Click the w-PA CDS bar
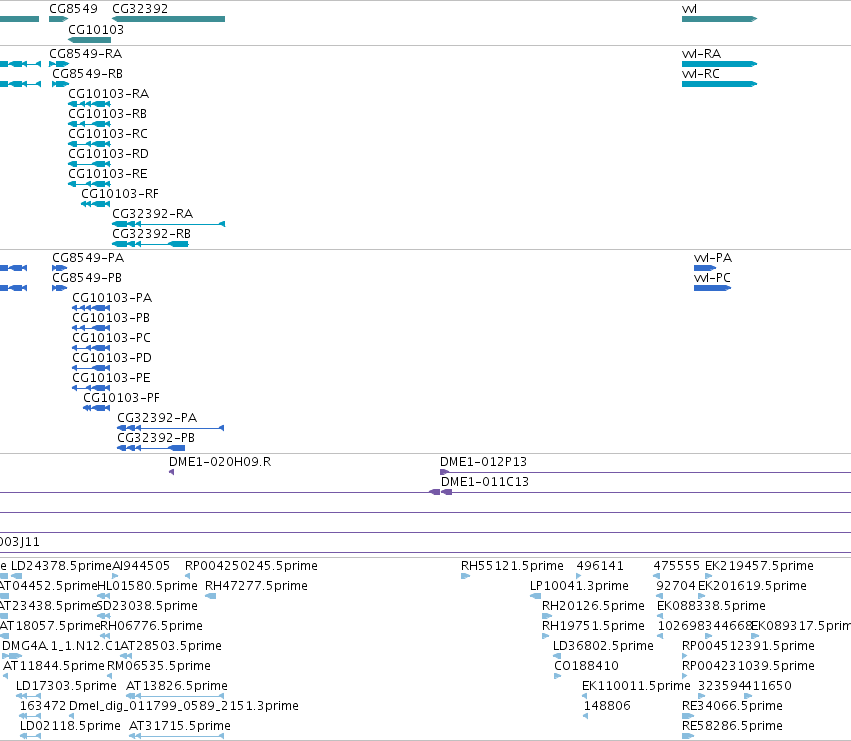This screenshot has width=851, height=741. click(705, 268)
